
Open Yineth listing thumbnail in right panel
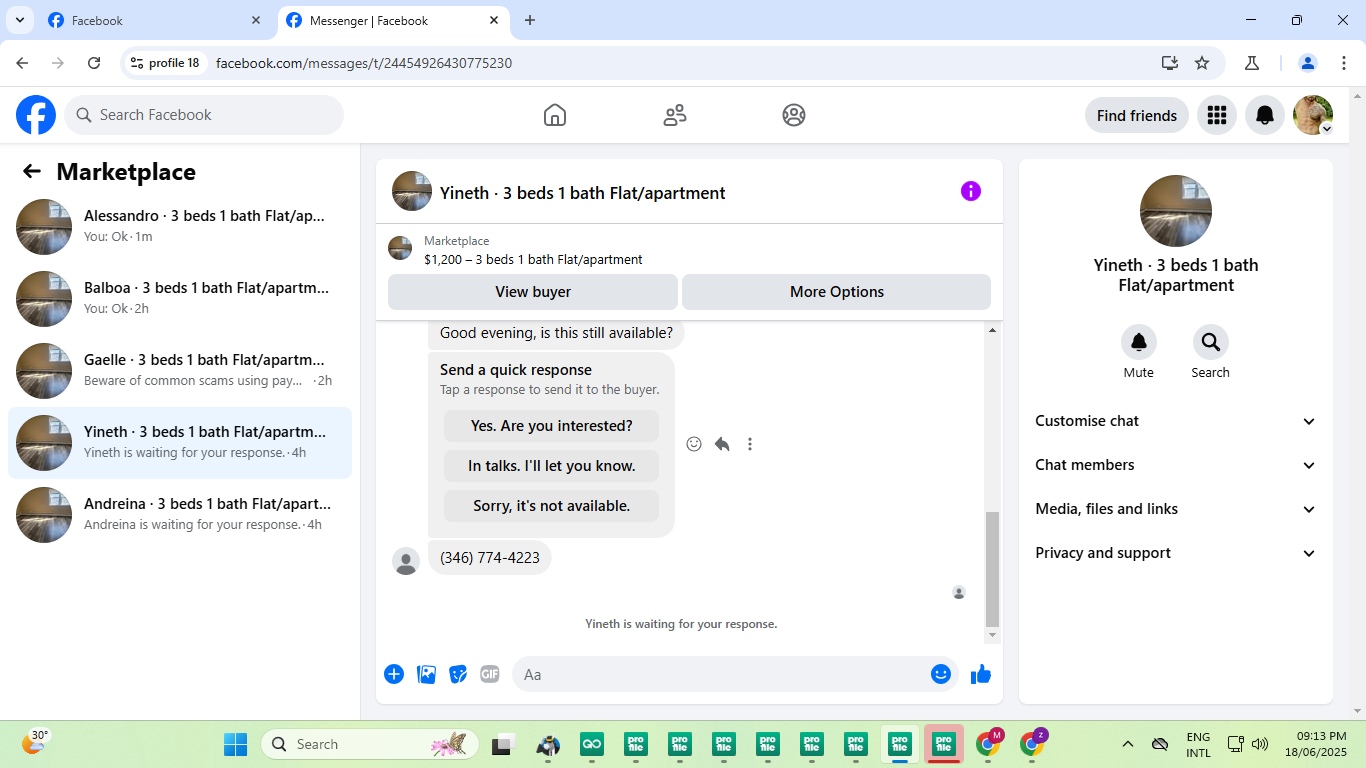[x=1176, y=211]
